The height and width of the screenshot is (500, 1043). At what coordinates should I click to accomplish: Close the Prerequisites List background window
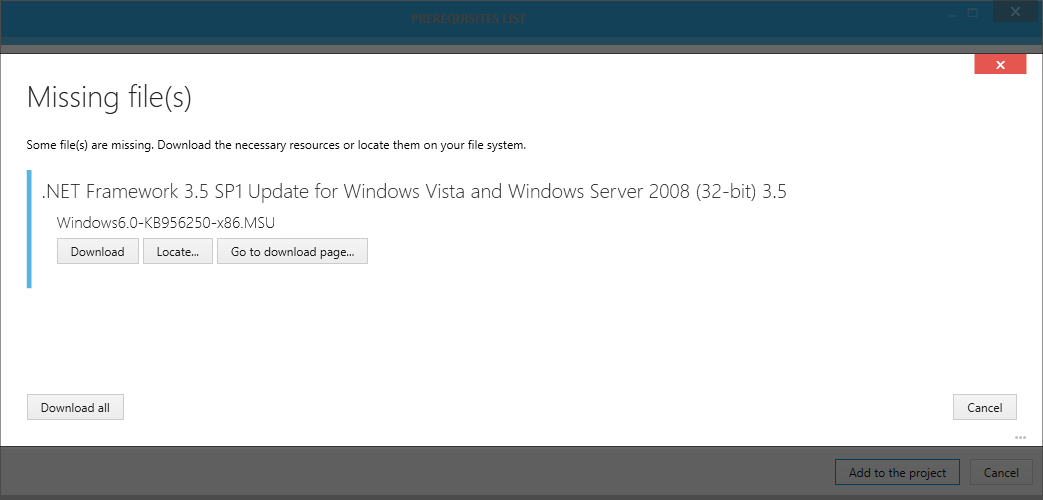coord(1017,14)
